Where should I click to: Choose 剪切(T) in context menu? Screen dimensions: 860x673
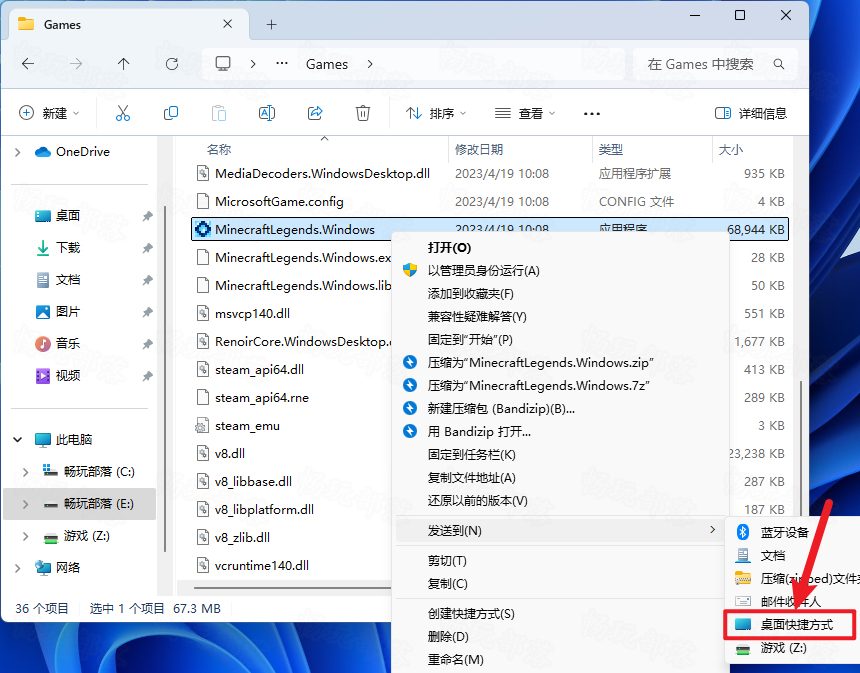[561, 561]
